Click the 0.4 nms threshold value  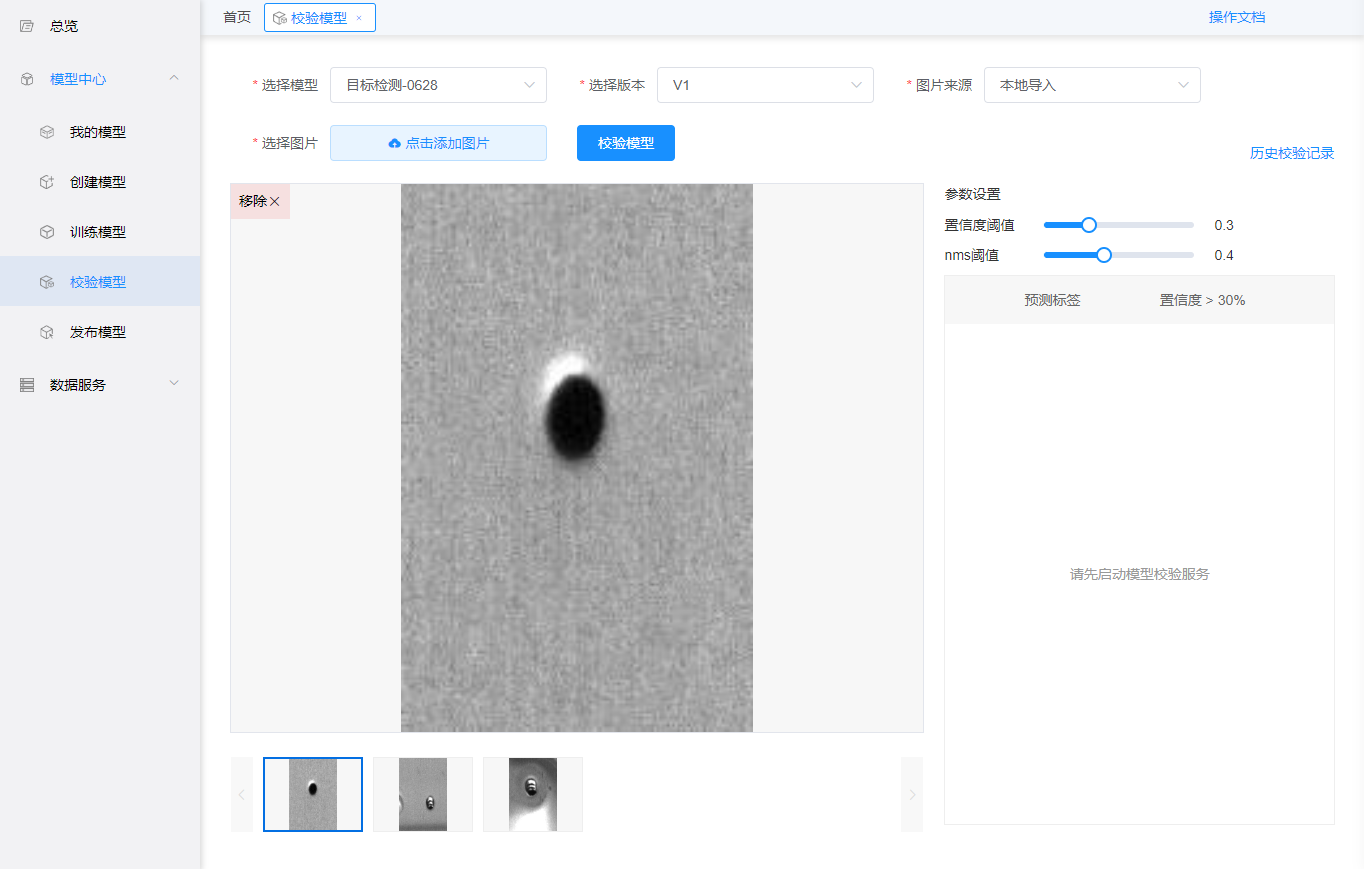tap(1224, 255)
